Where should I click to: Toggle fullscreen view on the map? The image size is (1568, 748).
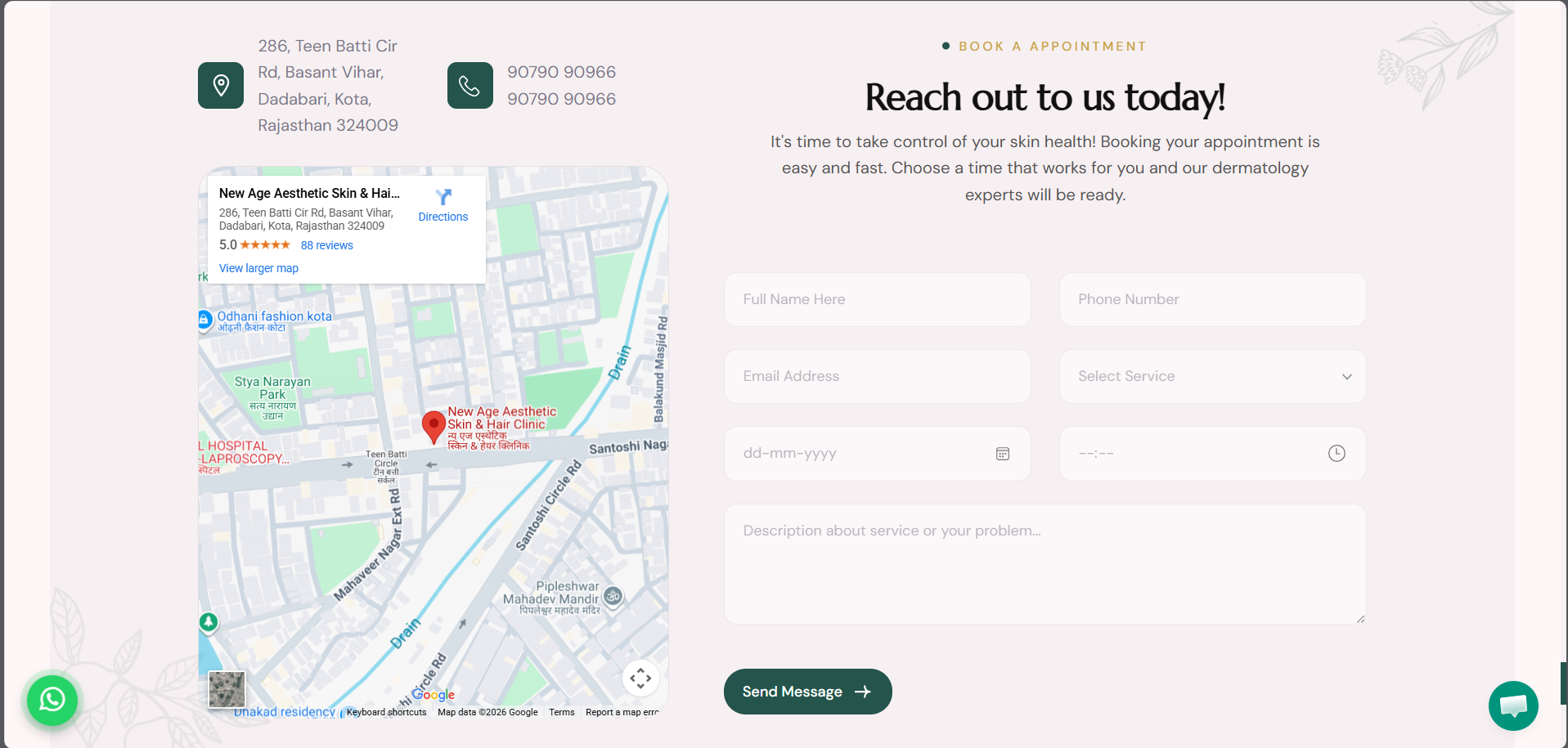point(640,678)
